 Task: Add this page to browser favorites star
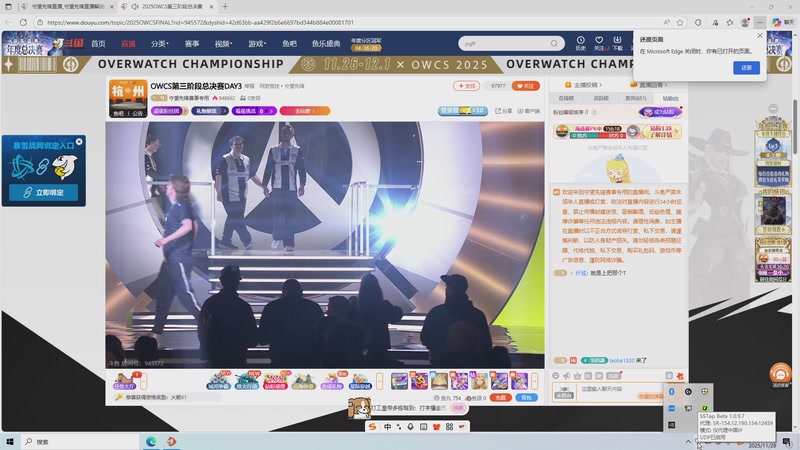pos(680,22)
